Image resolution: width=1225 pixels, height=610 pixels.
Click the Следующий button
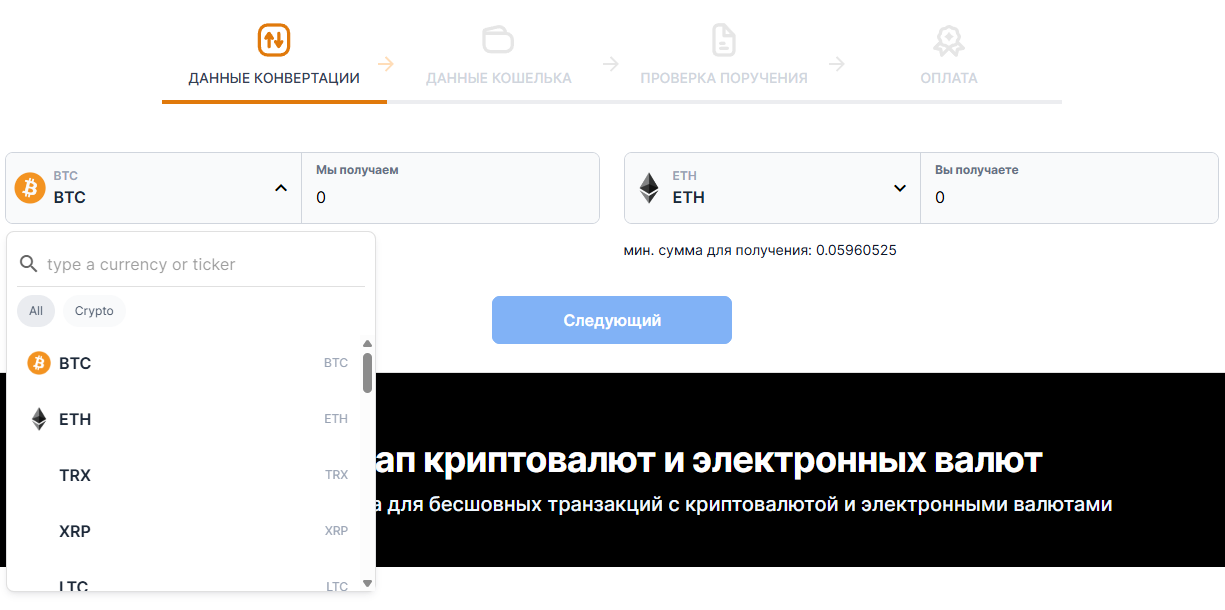(612, 320)
